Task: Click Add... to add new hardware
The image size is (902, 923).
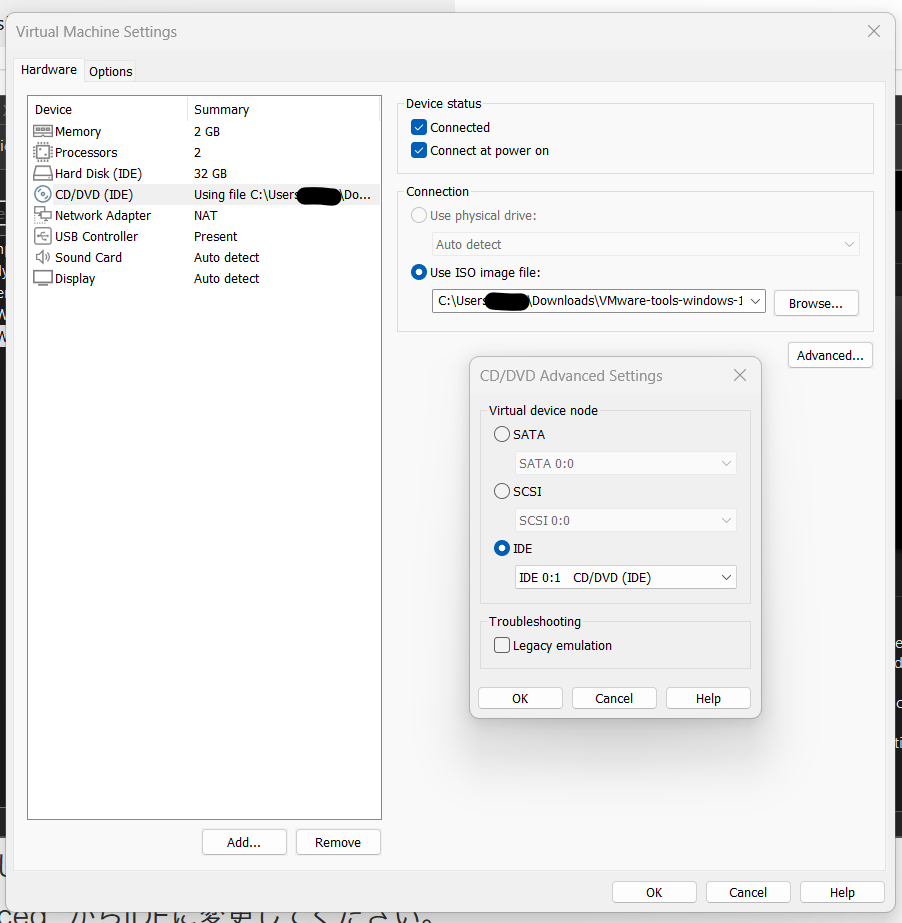Action: point(244,842)
